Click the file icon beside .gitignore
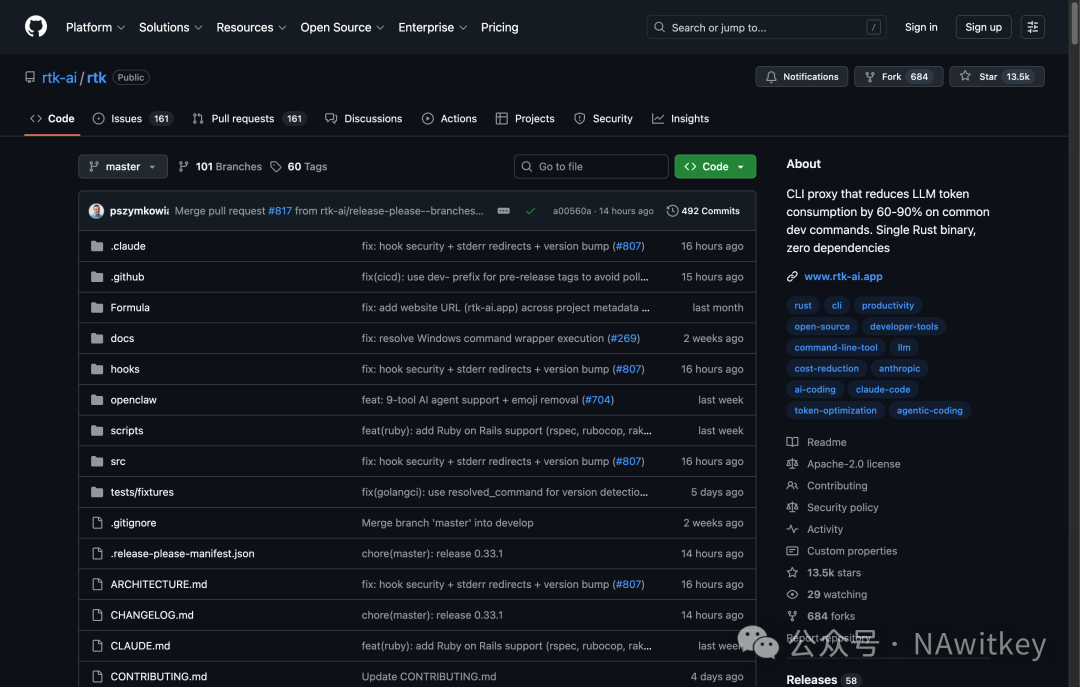Image resolution: width=1080 pixels, height=687 pixels. point(97,522)
